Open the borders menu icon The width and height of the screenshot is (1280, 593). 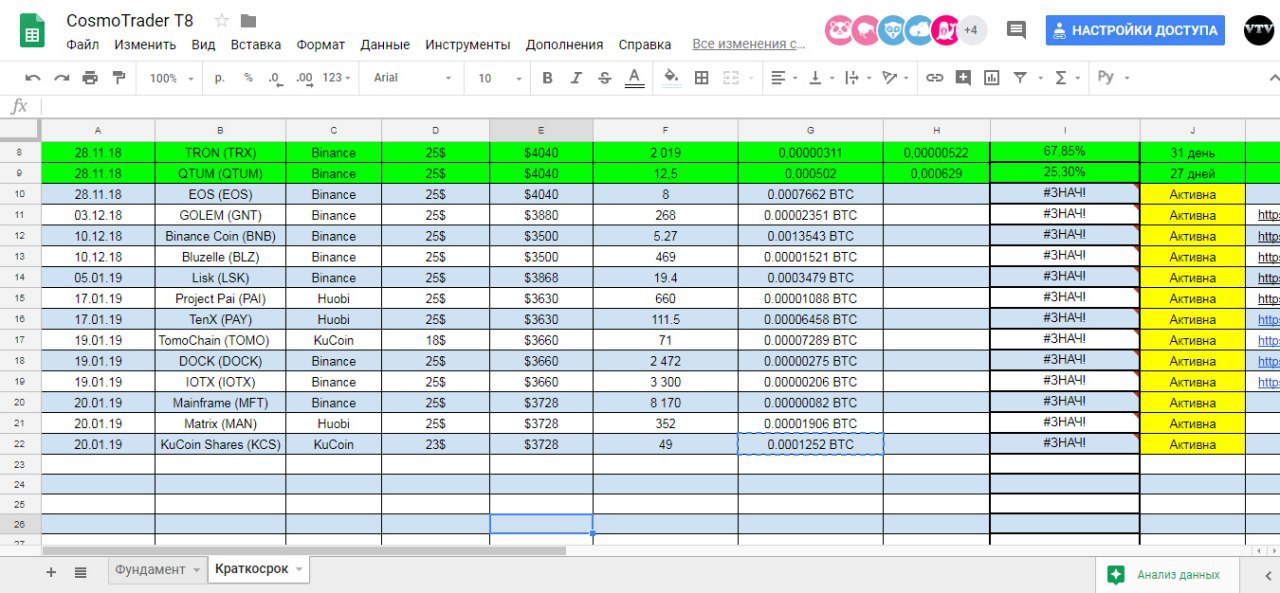702,78
